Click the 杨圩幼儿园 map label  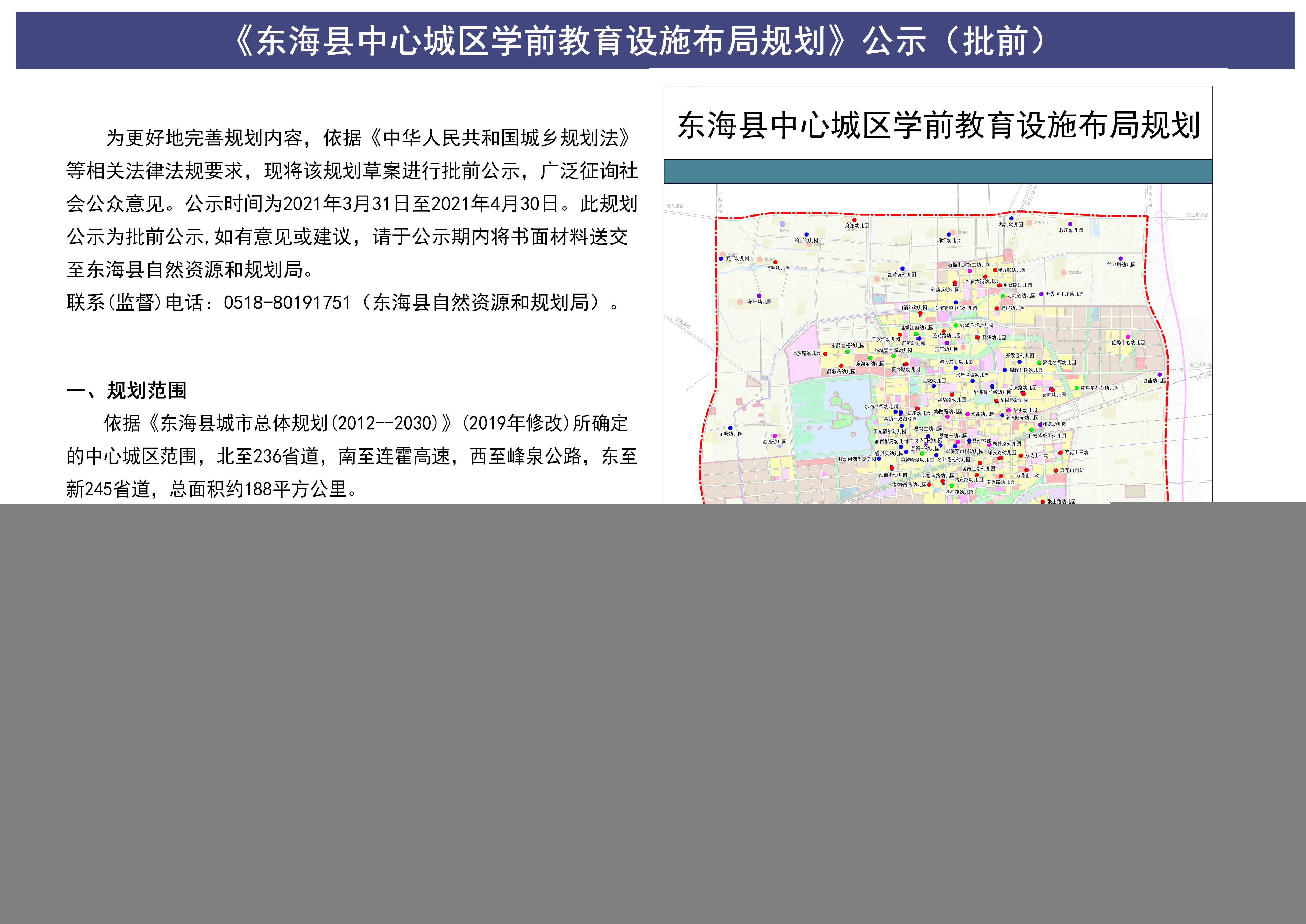(x=760, y=302)
